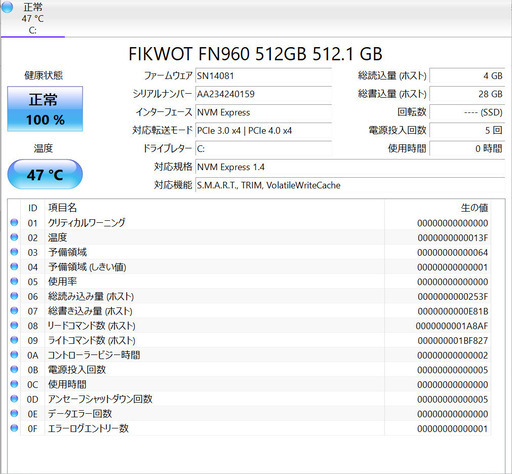The height and width of the screenshot is (474, 512).
Task: Select the リードコマンド数 (ホスト) row
Action: click(x=248, y=325)
